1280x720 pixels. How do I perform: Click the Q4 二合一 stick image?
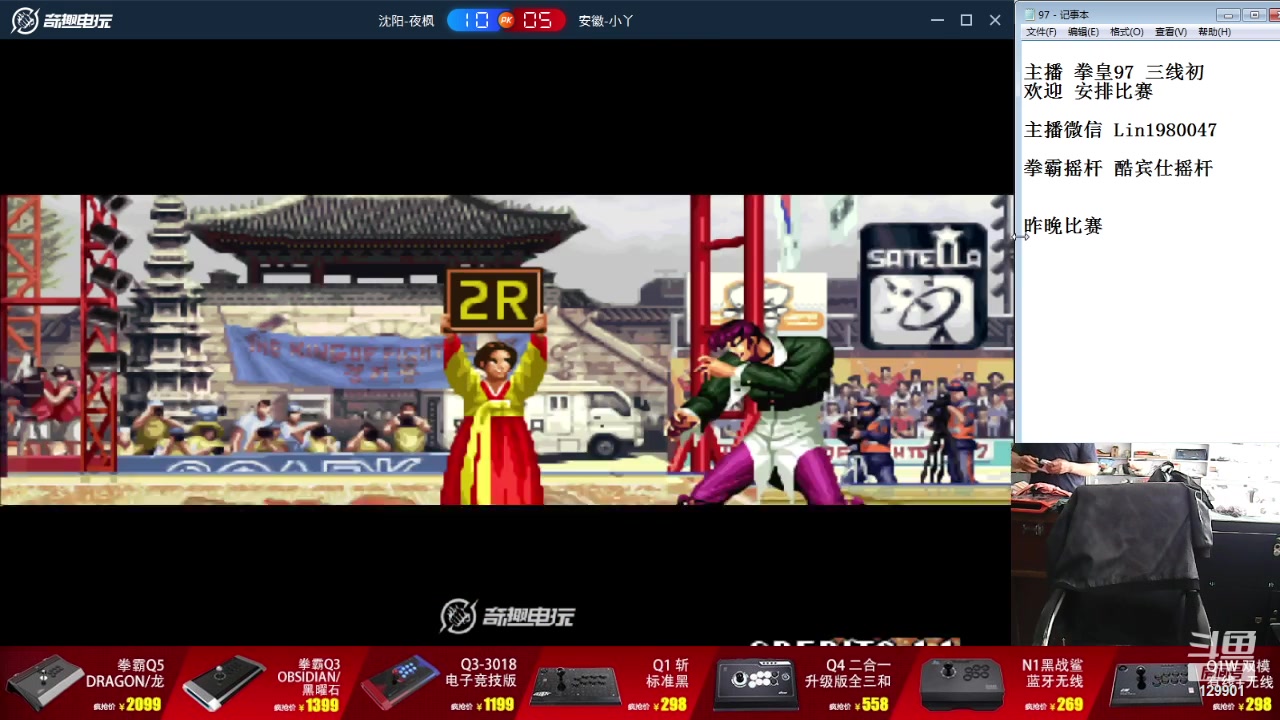pyautogui.click(x=758, y=684)
